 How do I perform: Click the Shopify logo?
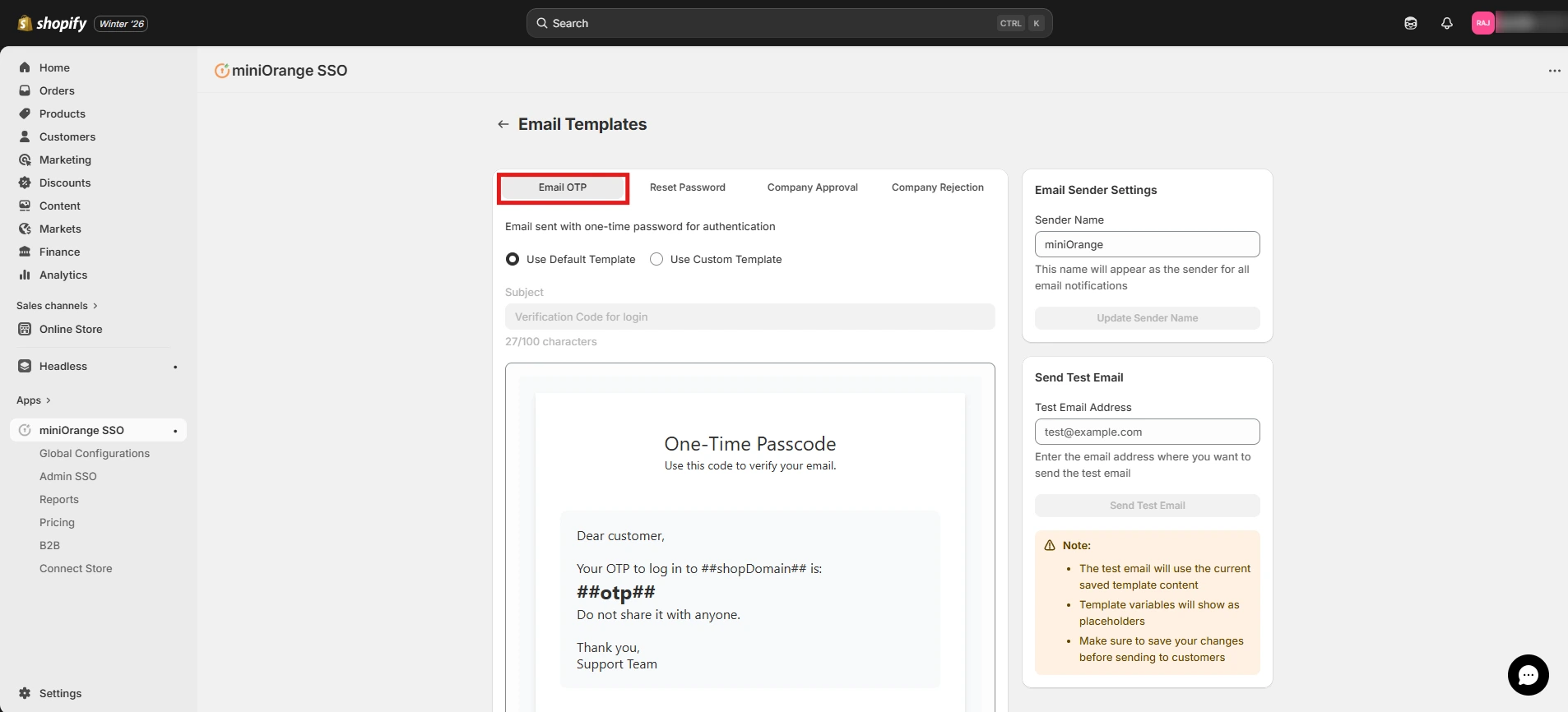tap(52, 23)
